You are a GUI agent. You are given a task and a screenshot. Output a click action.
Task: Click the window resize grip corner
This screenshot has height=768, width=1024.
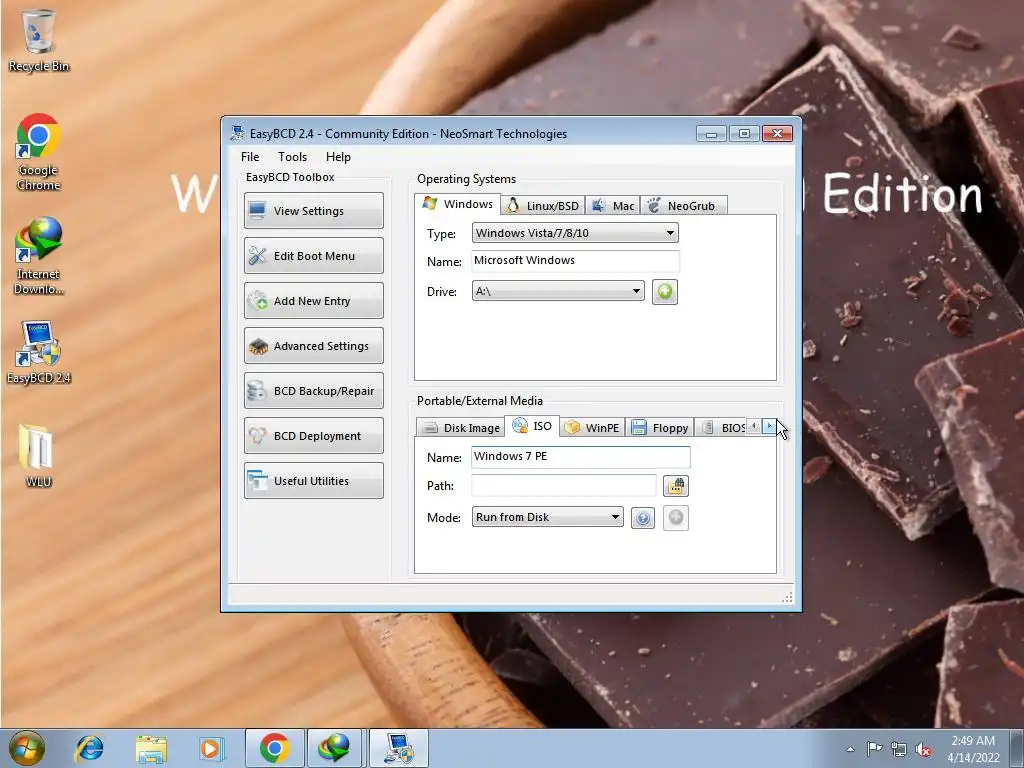pyautogui.click(x=788, y=597)
